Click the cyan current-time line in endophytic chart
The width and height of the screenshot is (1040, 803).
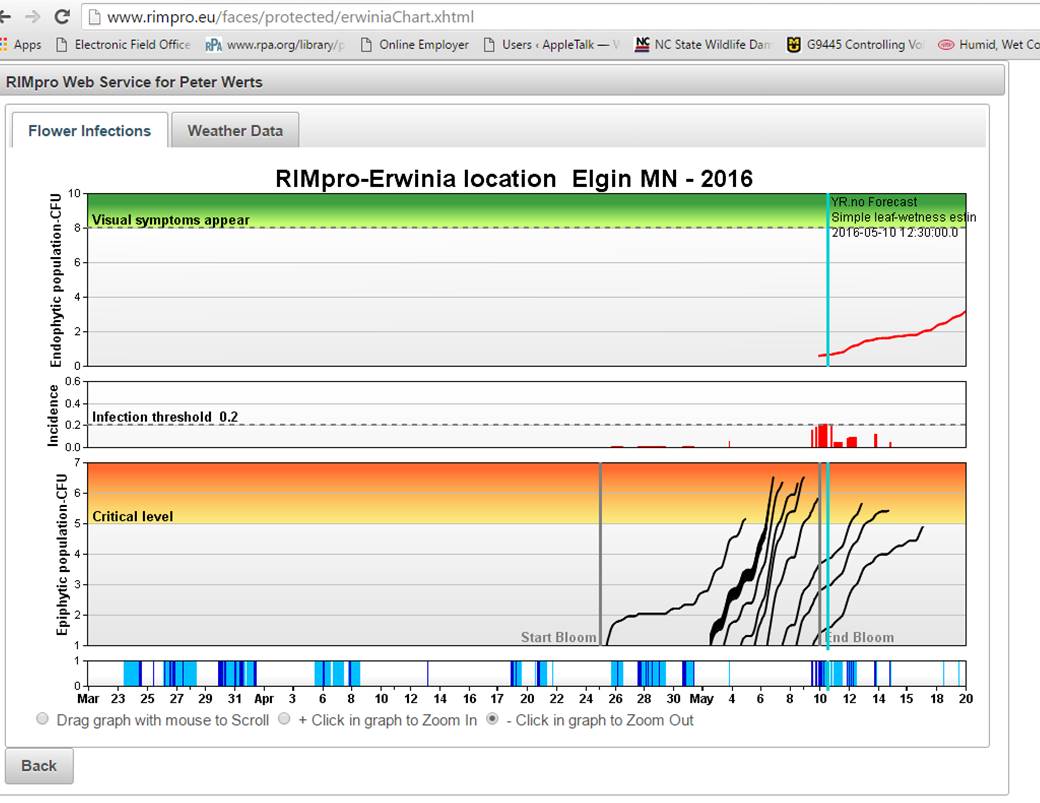click(x=828, y=290)
